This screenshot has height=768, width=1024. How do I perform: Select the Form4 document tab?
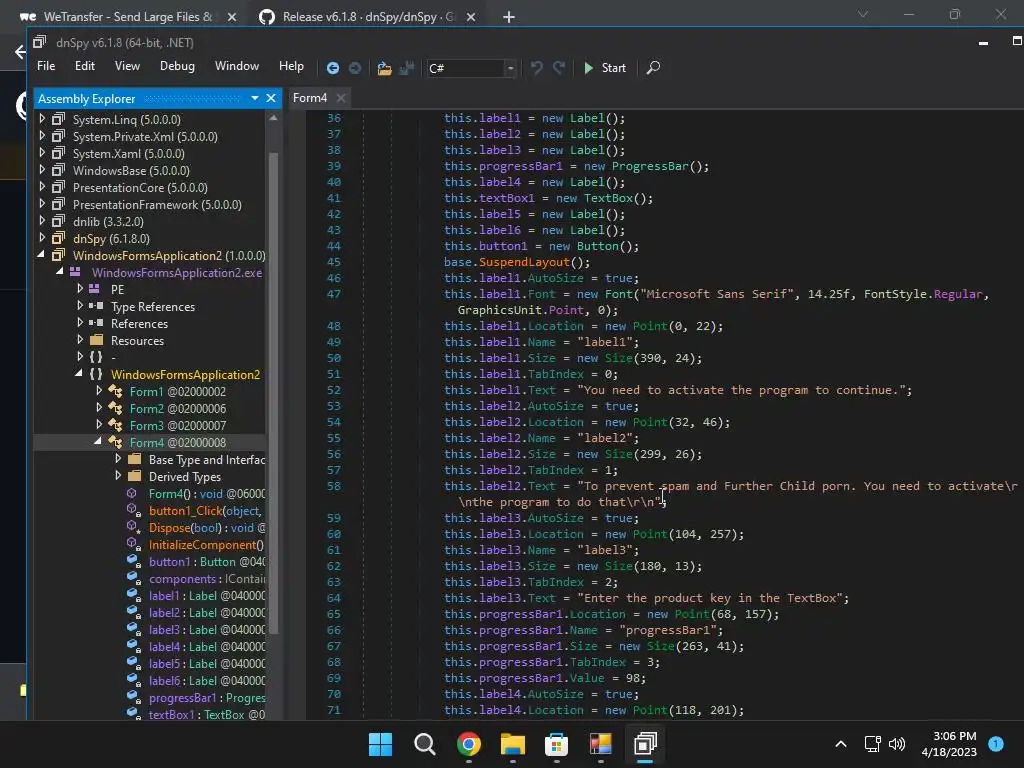click(x=310, y=98)
